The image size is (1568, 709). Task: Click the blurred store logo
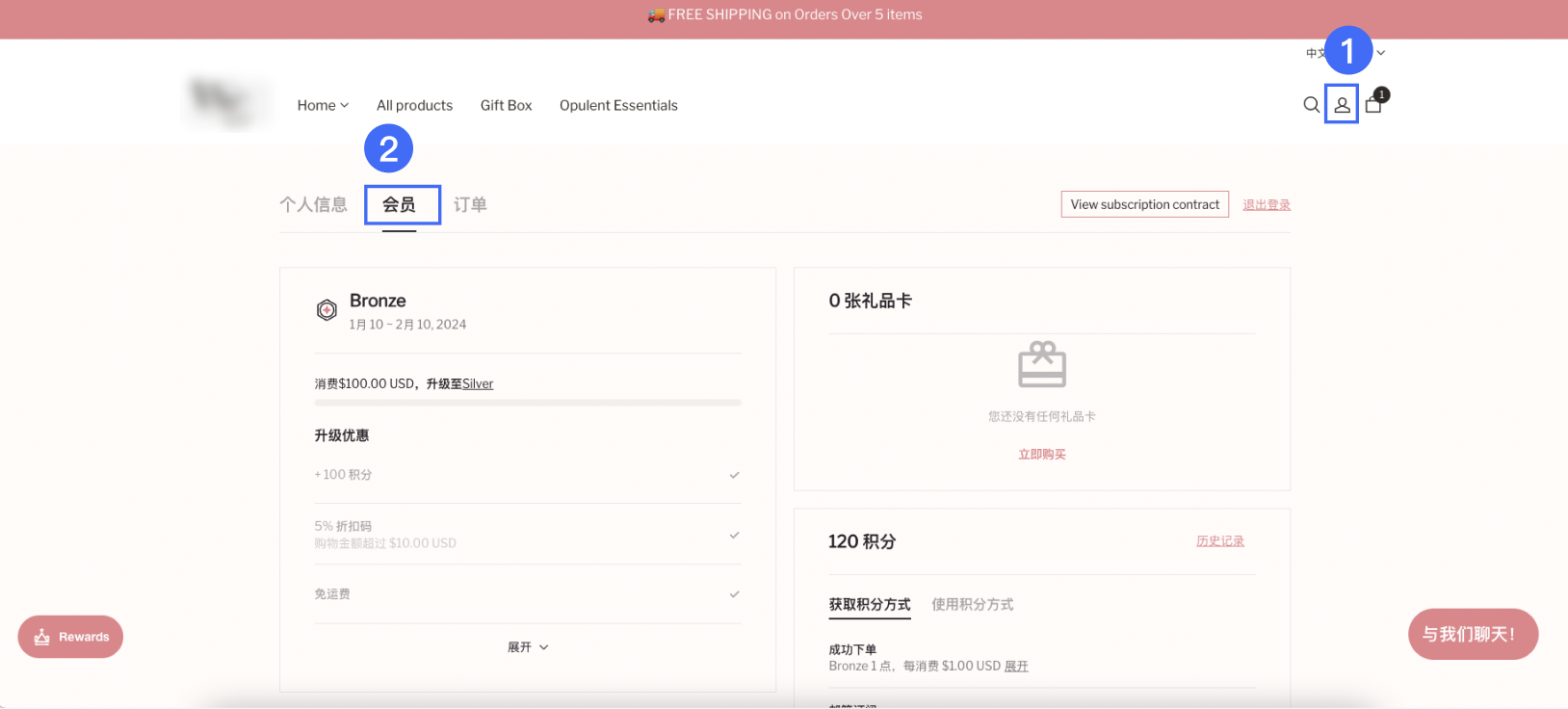pyautogui.click(x=225, y=102)
